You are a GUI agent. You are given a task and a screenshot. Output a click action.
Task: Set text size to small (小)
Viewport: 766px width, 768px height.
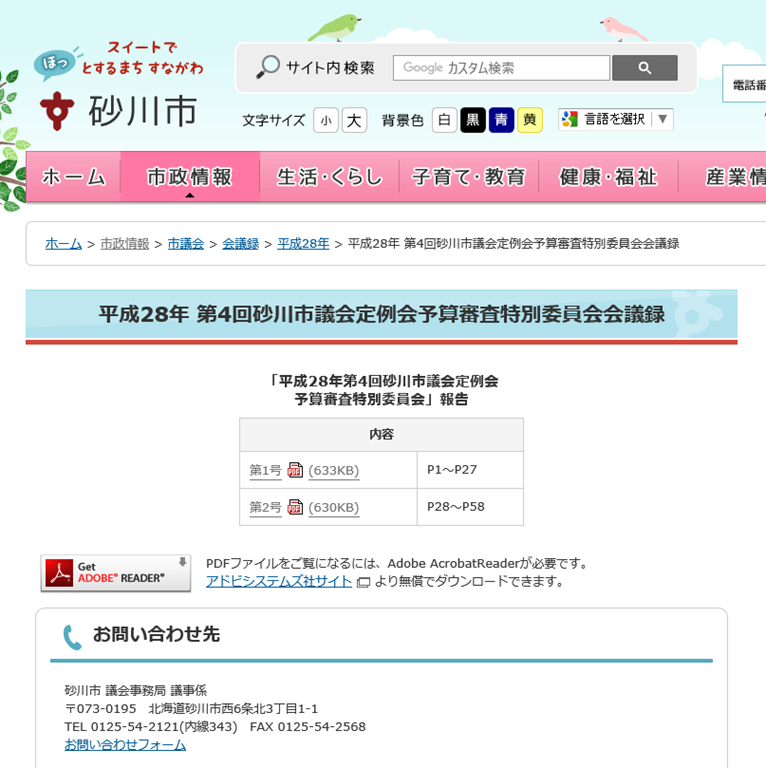[x=325, y=121]
